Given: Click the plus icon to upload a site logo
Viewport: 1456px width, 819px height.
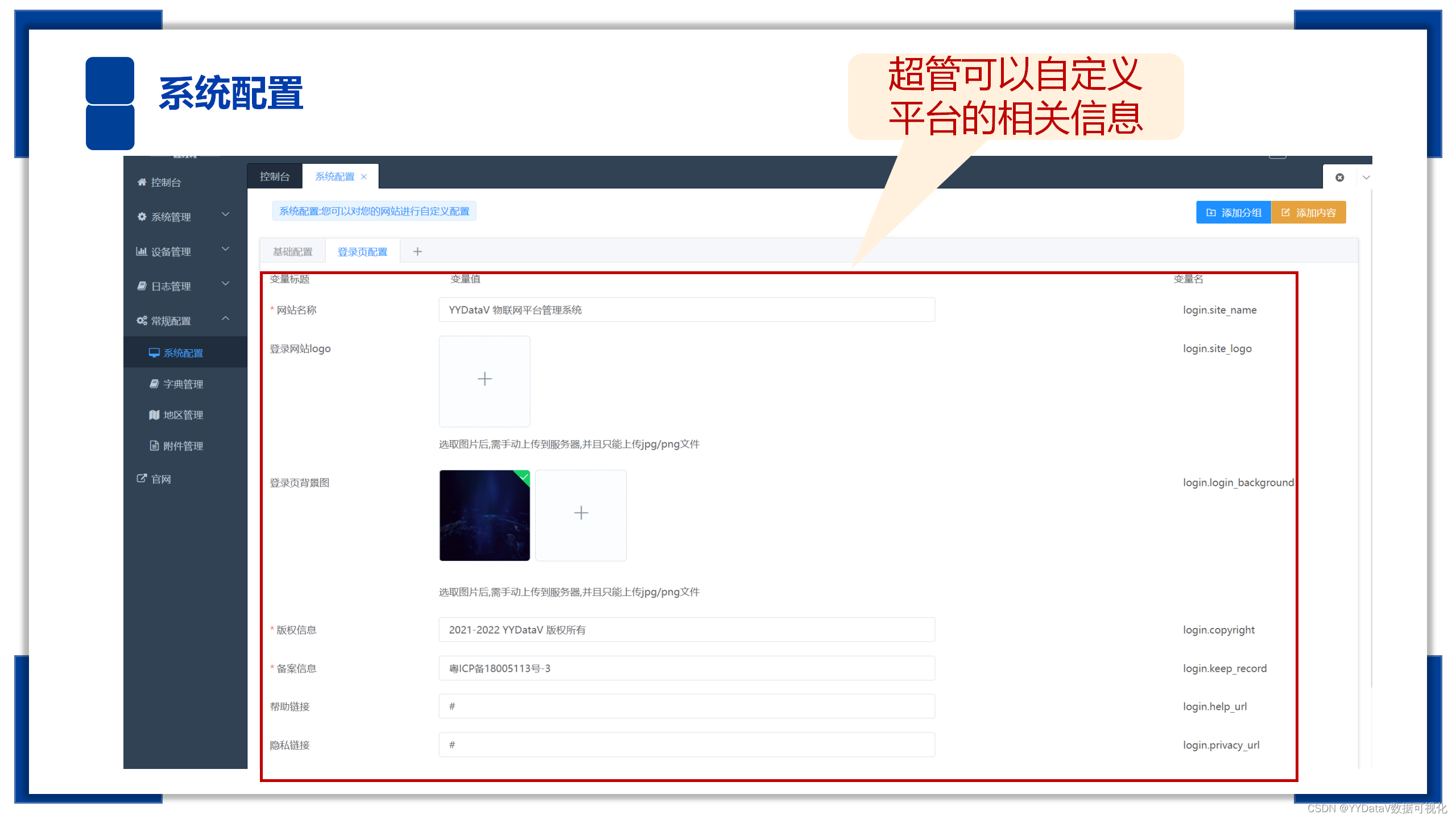Looking at the screenshot, I should pos(484,379).
